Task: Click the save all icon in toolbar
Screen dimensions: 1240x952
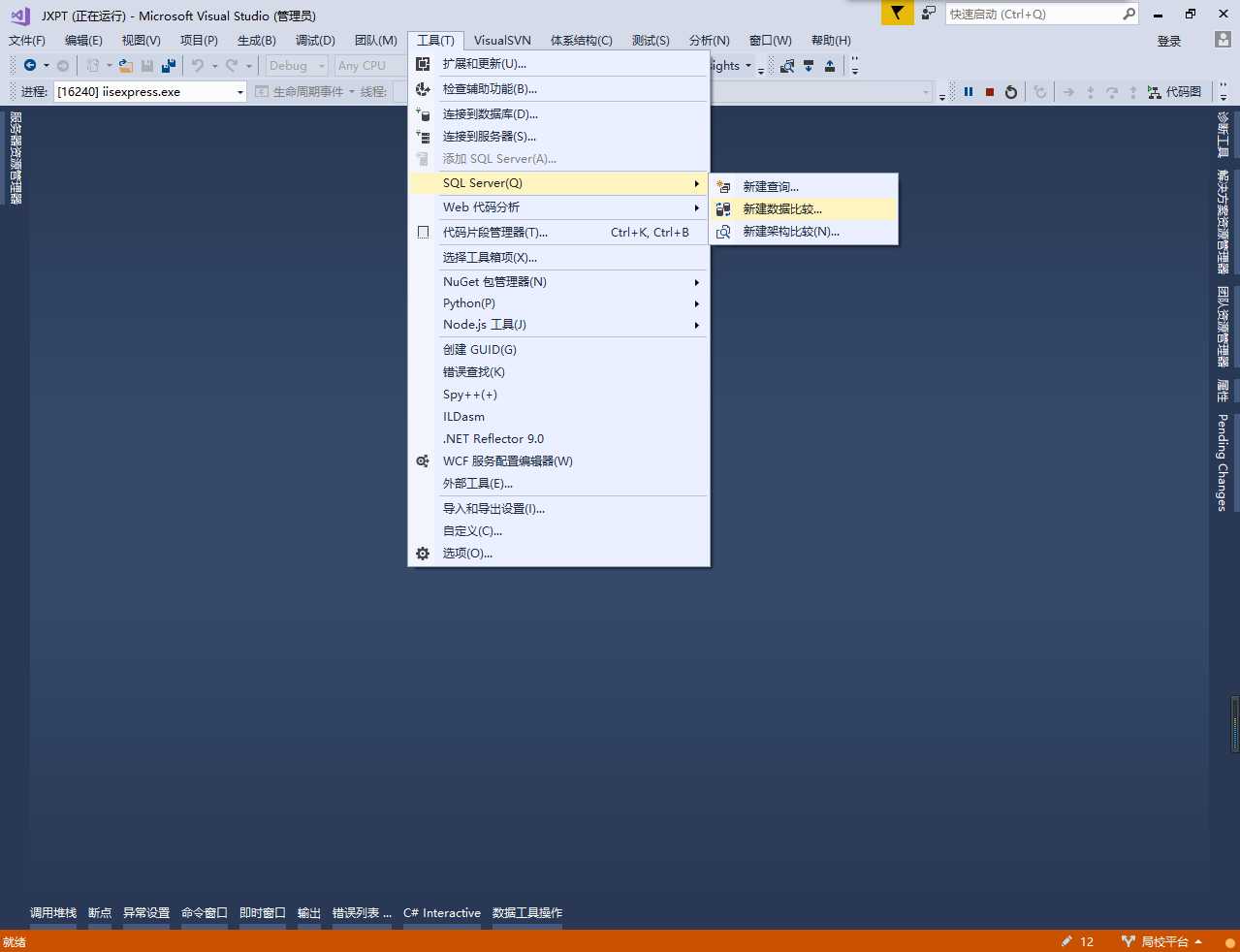Action: click(169, 66)
